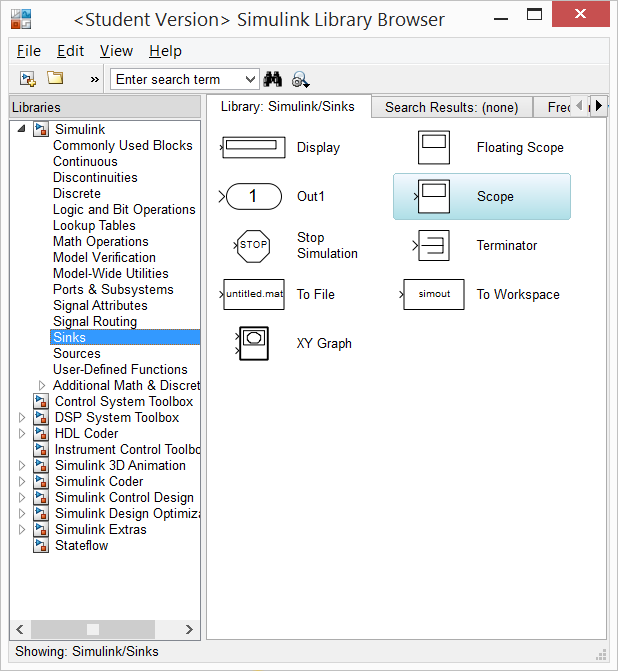The image size is (618, 671).
Task: Select the Continuous library
Action: pos(85,161)
